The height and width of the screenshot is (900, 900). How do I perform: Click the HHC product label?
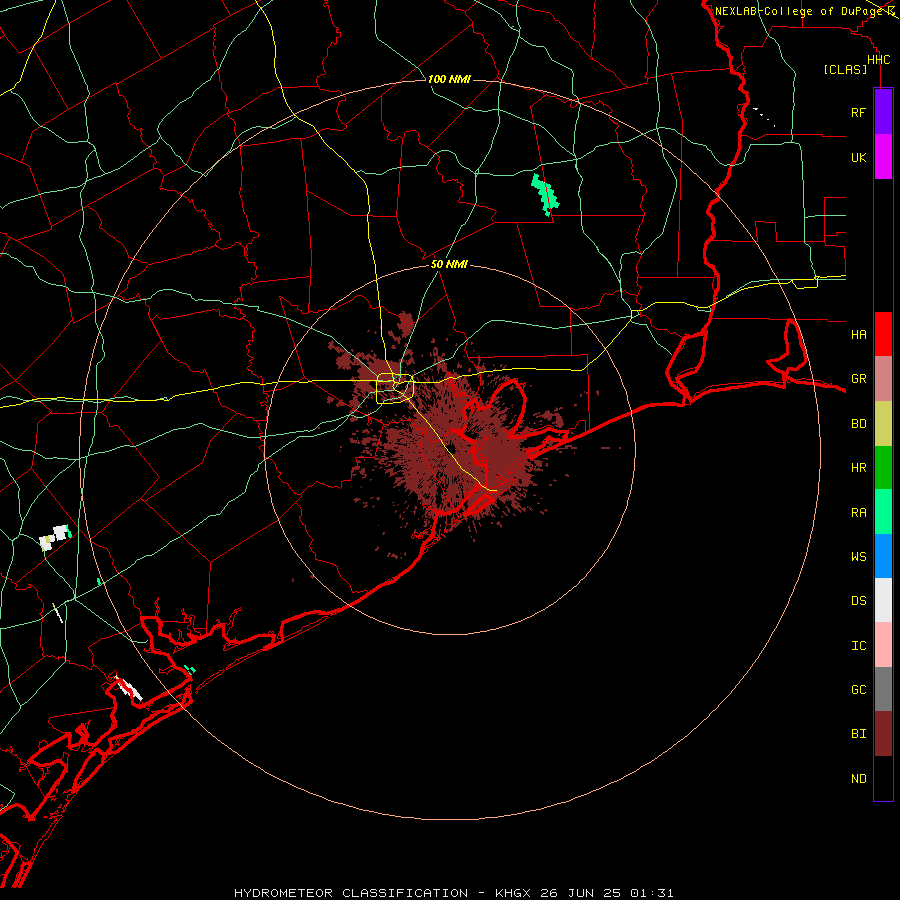pyautogui.click(x=879, y=60)
